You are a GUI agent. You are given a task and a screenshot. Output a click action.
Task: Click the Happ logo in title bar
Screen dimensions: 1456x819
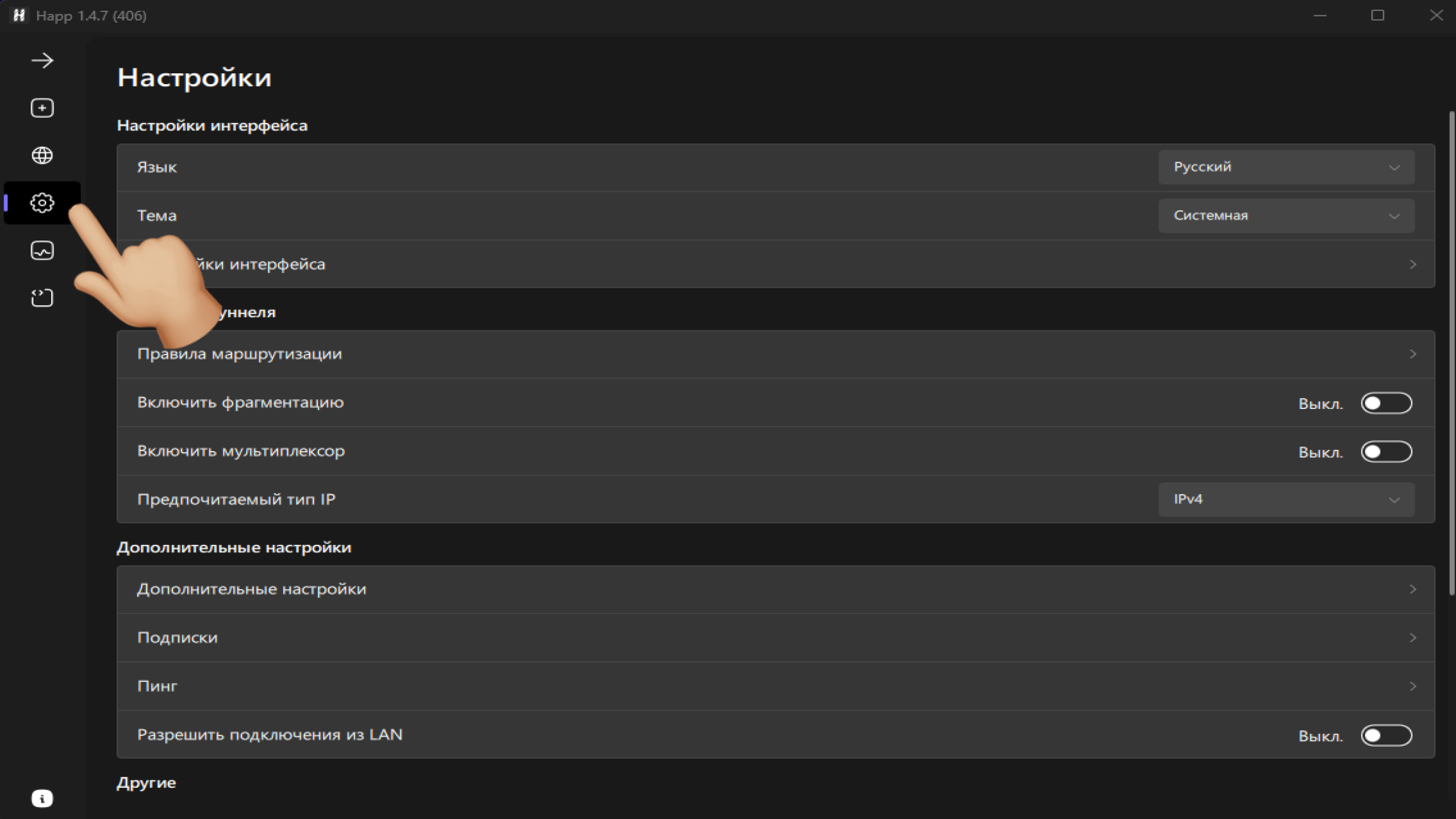pos(19,15)
